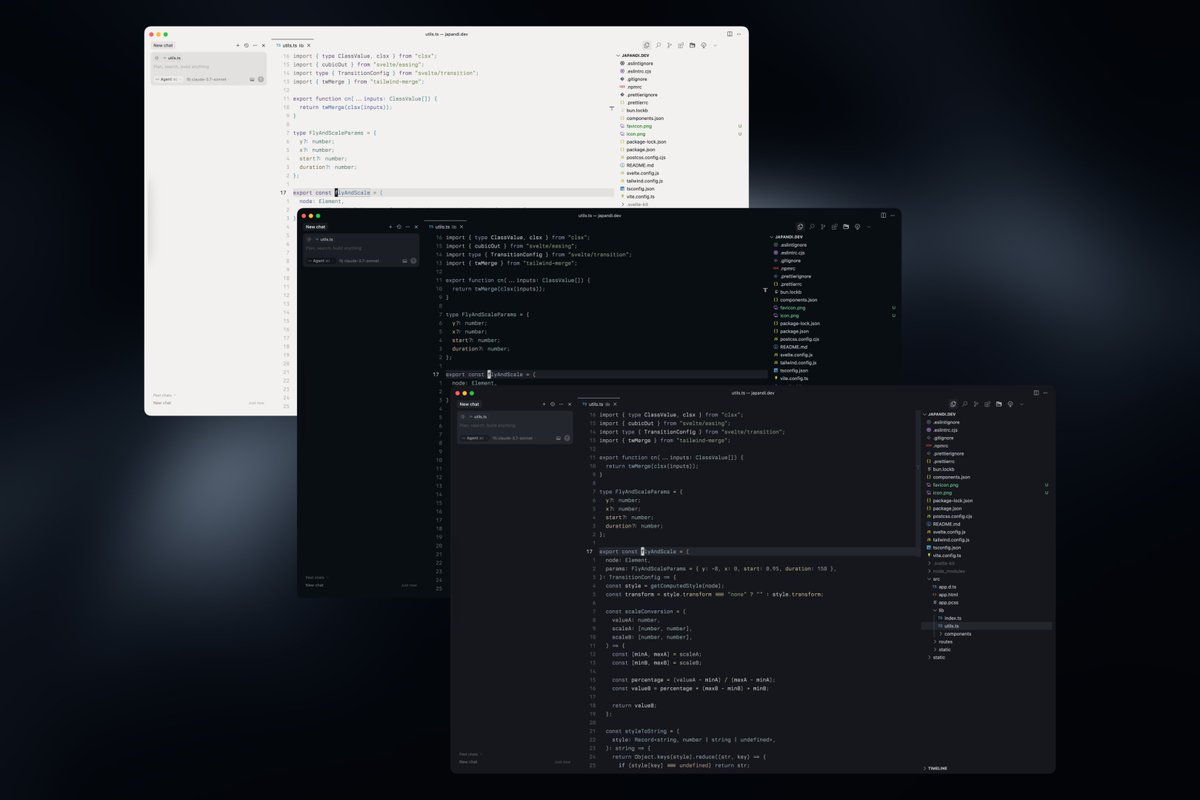Image resolution: width=1200 pixels, height=800 pixels.
Task: Start new chat plus icon in light window
Action: click(237, 45)
